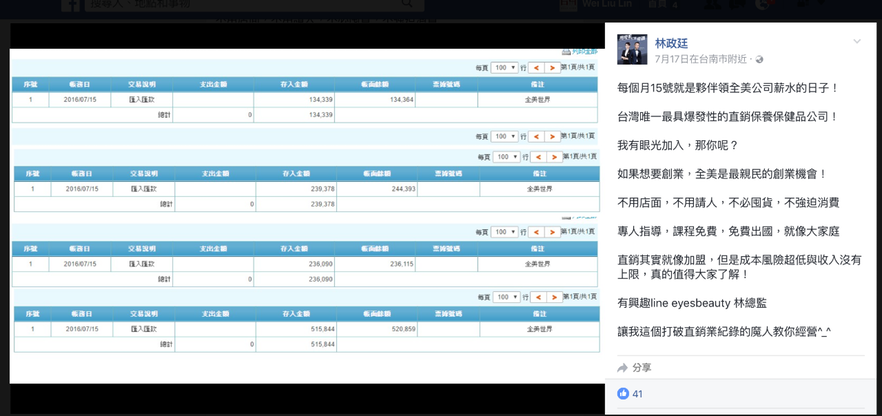The image size is (882, 416).
Task: Open 林政廷 profile name link
Action: pyautogui.click(x=671, y=43)
